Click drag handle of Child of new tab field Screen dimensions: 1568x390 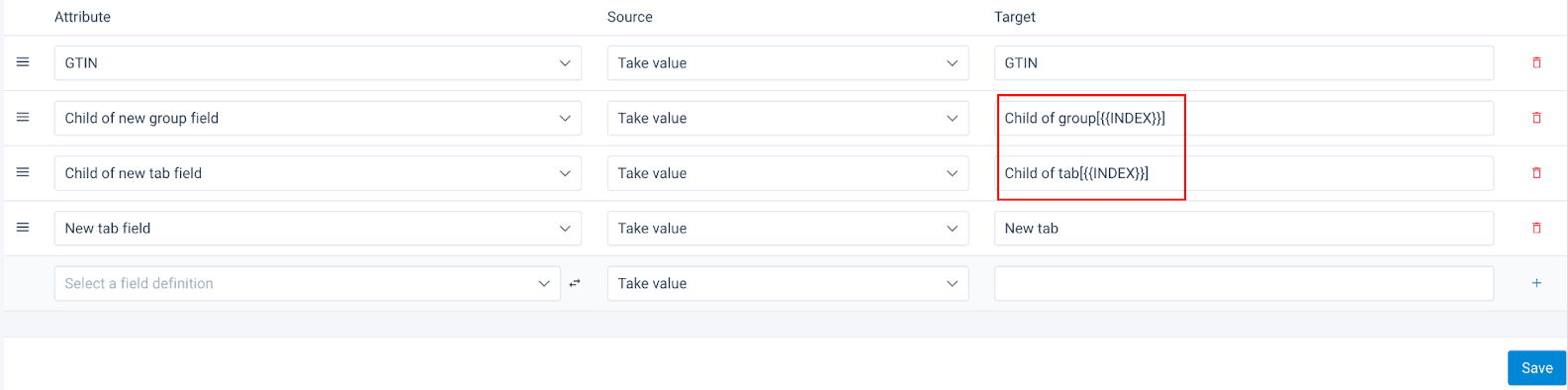pyautogui.click(x=23, y=173)
